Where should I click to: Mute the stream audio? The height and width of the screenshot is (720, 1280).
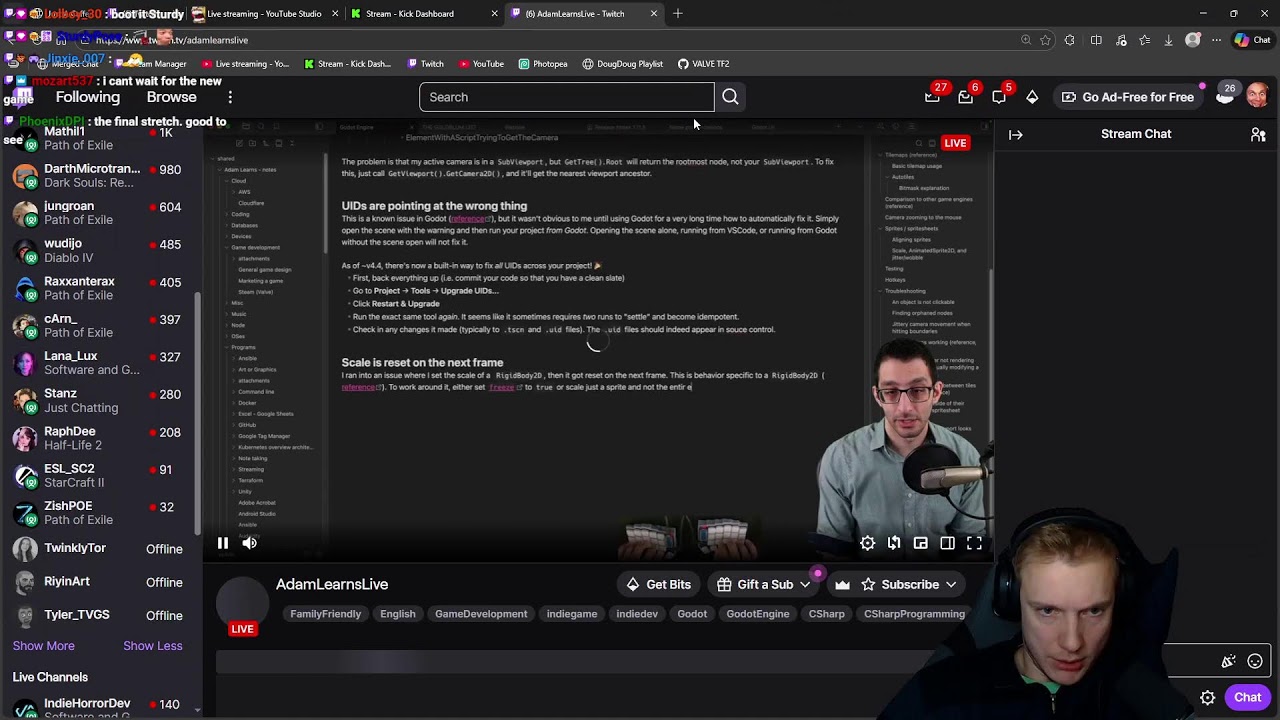click(250, 543)
